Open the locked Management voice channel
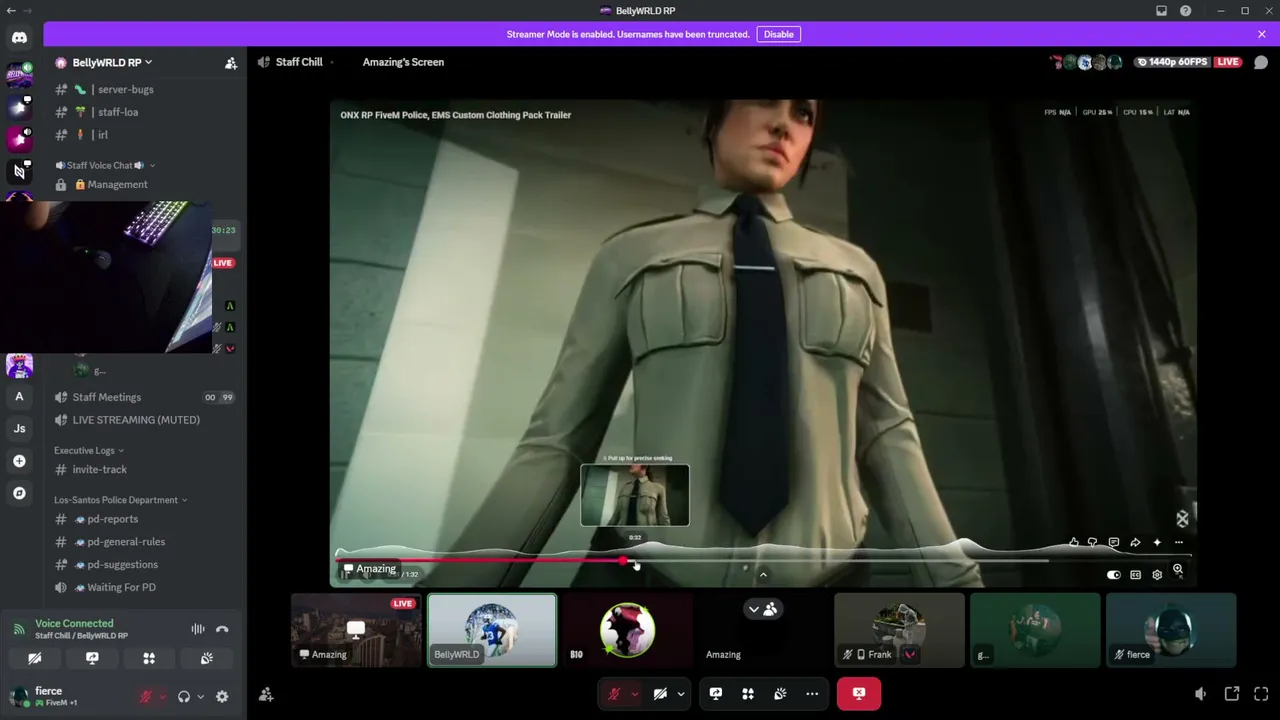 coord(145,185)
